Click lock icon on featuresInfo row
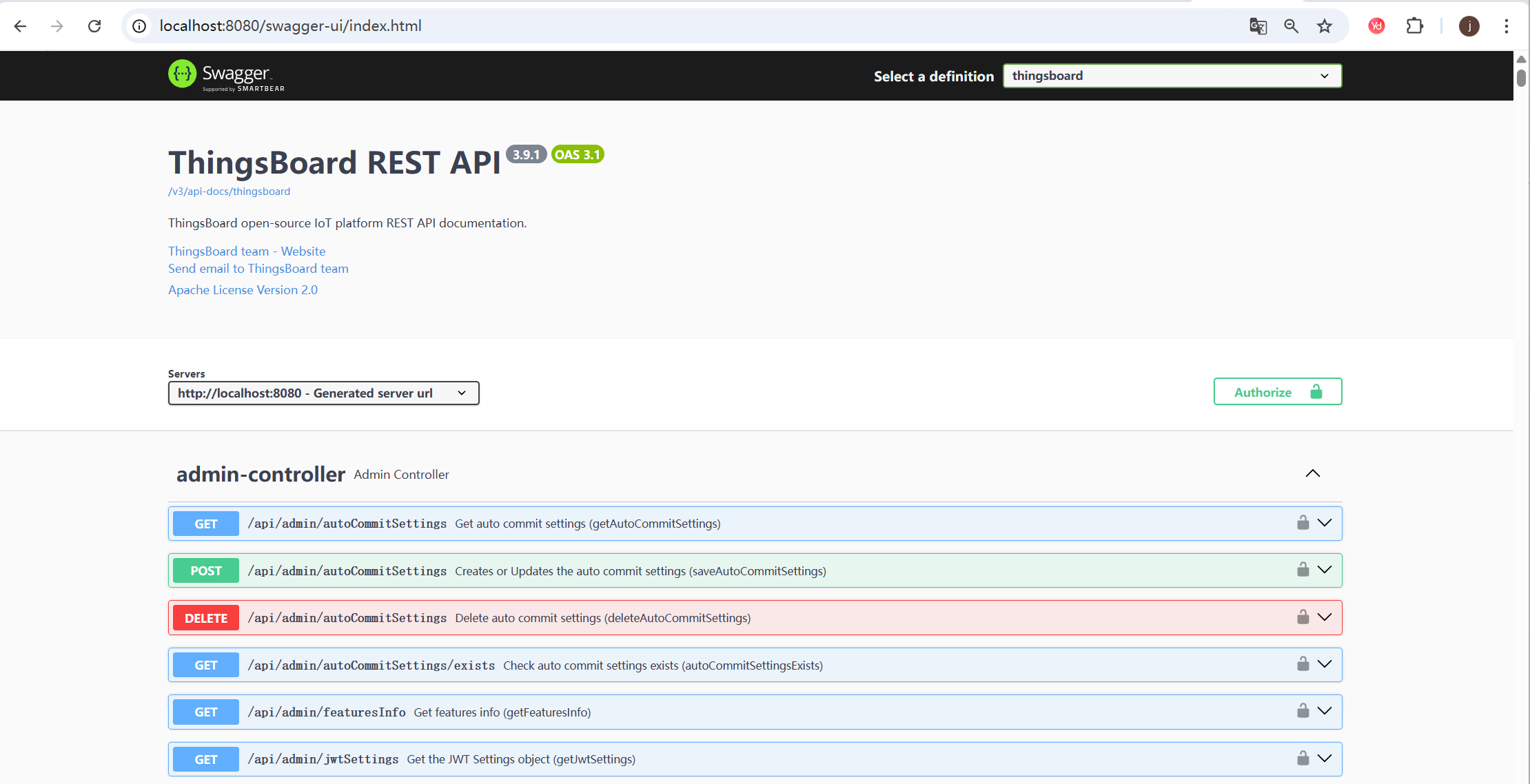This screenshot has width=1530, height=784. click(1303, 711)
